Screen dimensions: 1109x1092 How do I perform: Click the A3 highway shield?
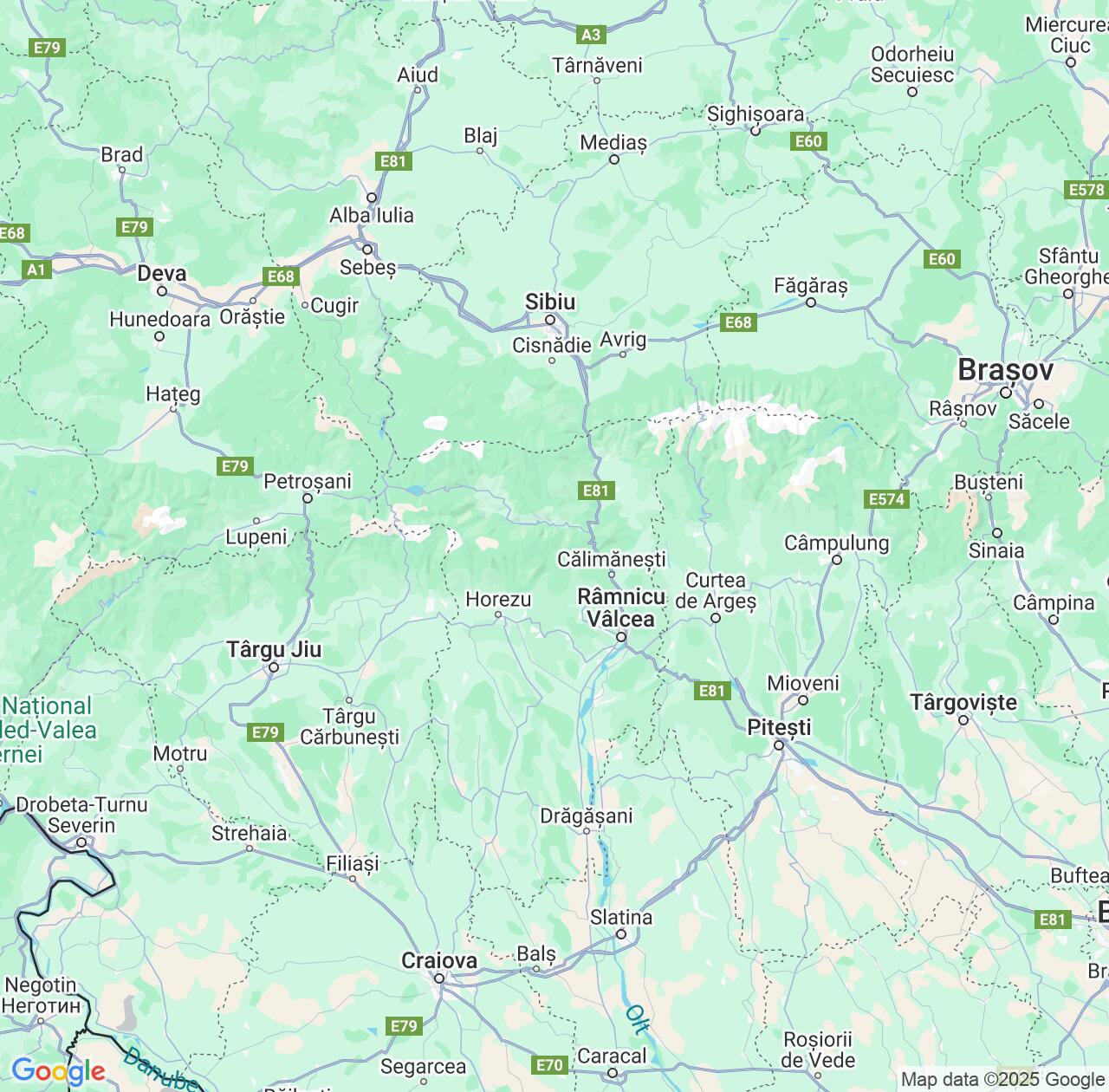click(x=591, y=35)
